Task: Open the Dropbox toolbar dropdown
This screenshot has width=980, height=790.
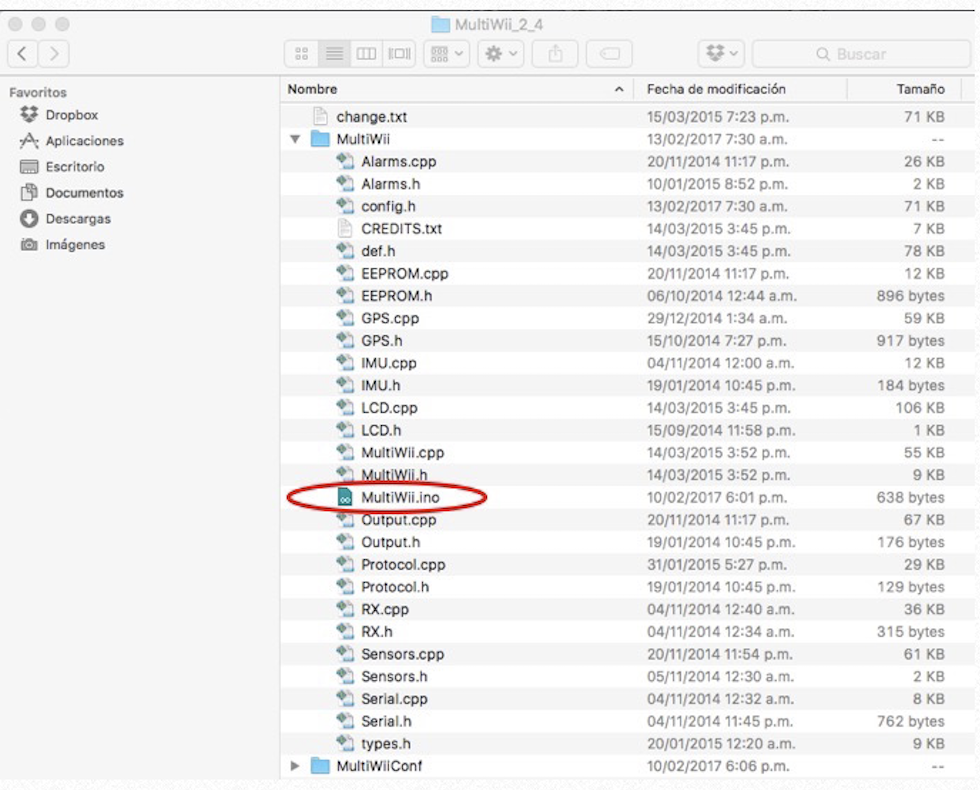Action: point(721,54)
